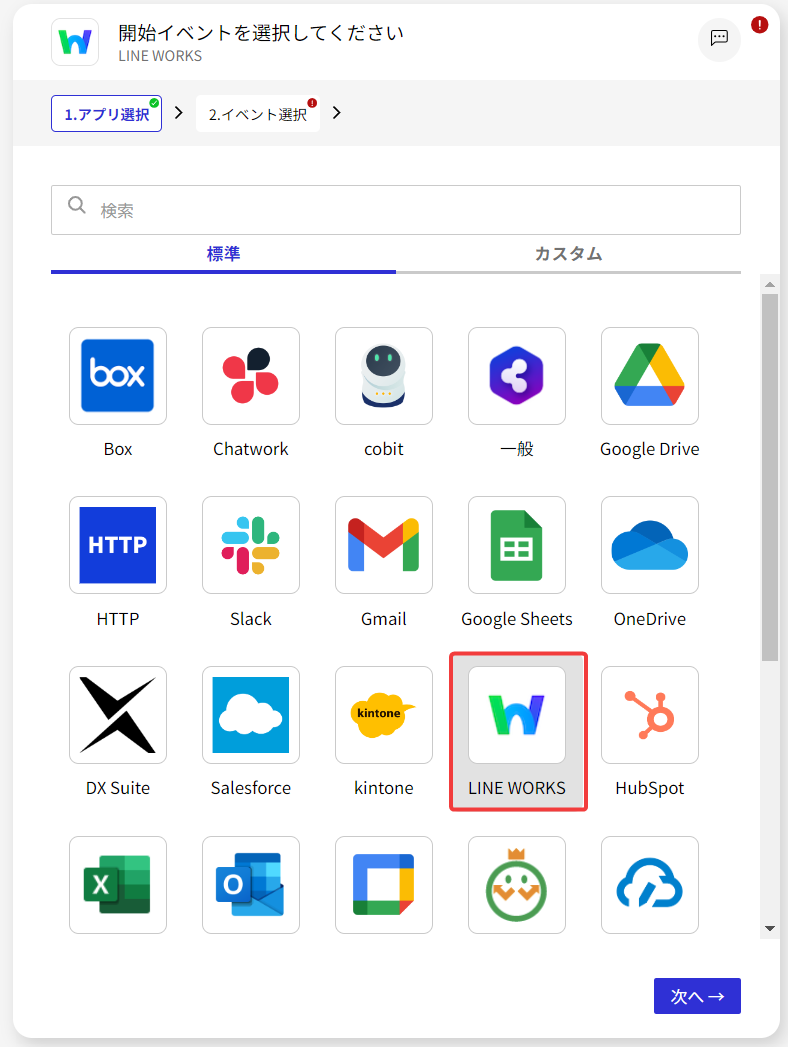The height and width of the screenshot is (1047, 788).
Task: Choose the Google Drive icon
Action: tap(649, 376)
